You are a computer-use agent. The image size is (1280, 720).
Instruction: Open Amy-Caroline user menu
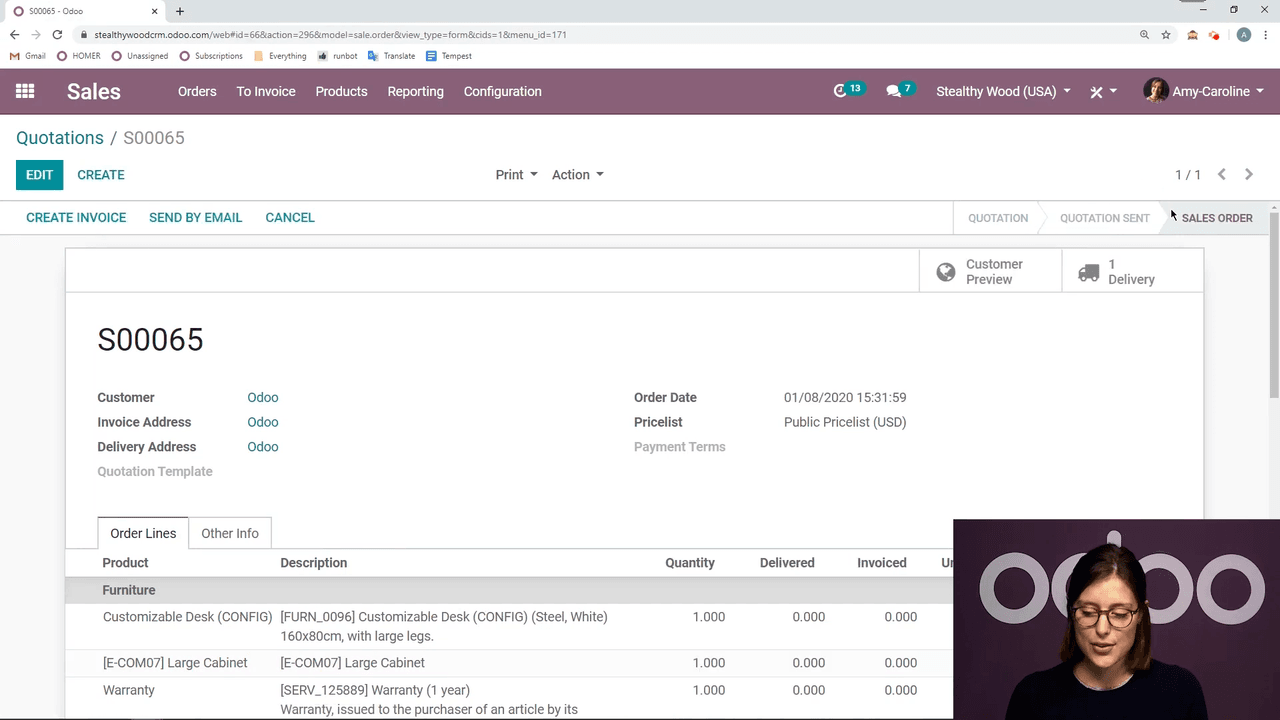1205,91
